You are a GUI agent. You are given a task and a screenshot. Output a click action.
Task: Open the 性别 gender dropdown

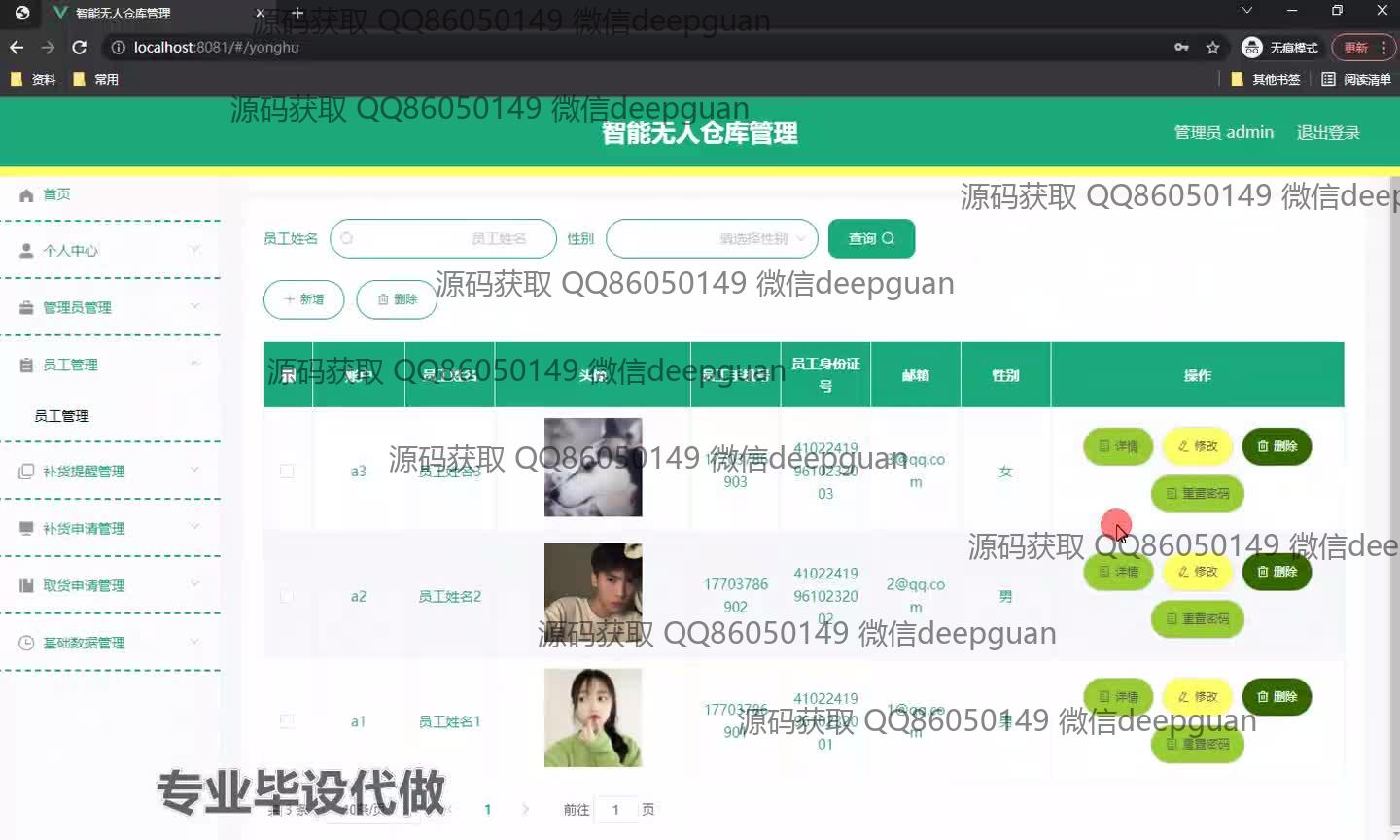point(711,239)
